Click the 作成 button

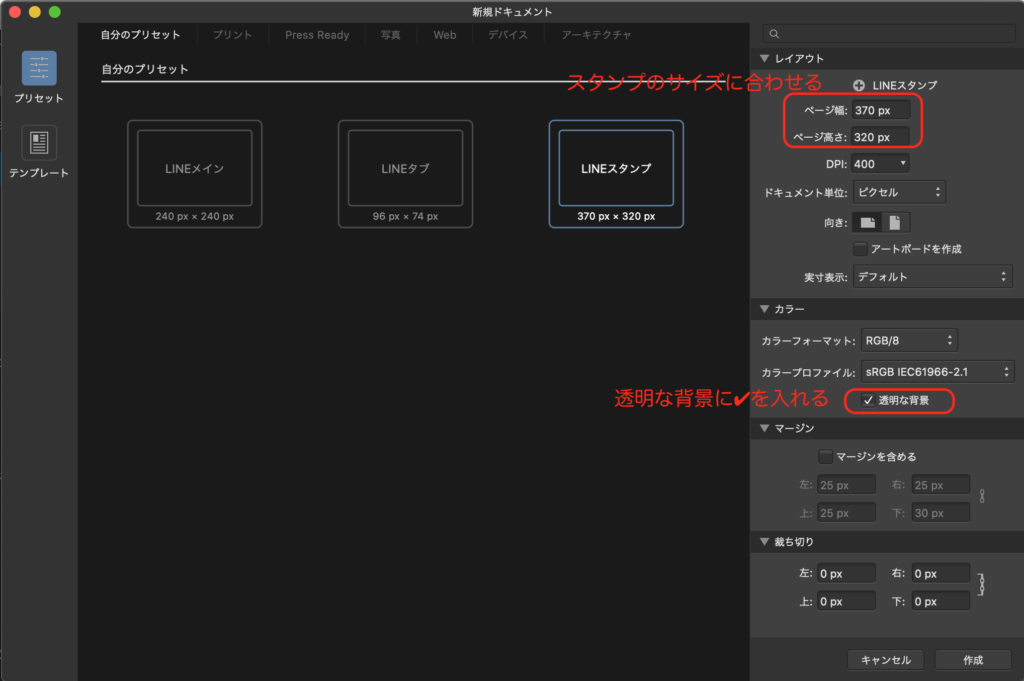973,660
